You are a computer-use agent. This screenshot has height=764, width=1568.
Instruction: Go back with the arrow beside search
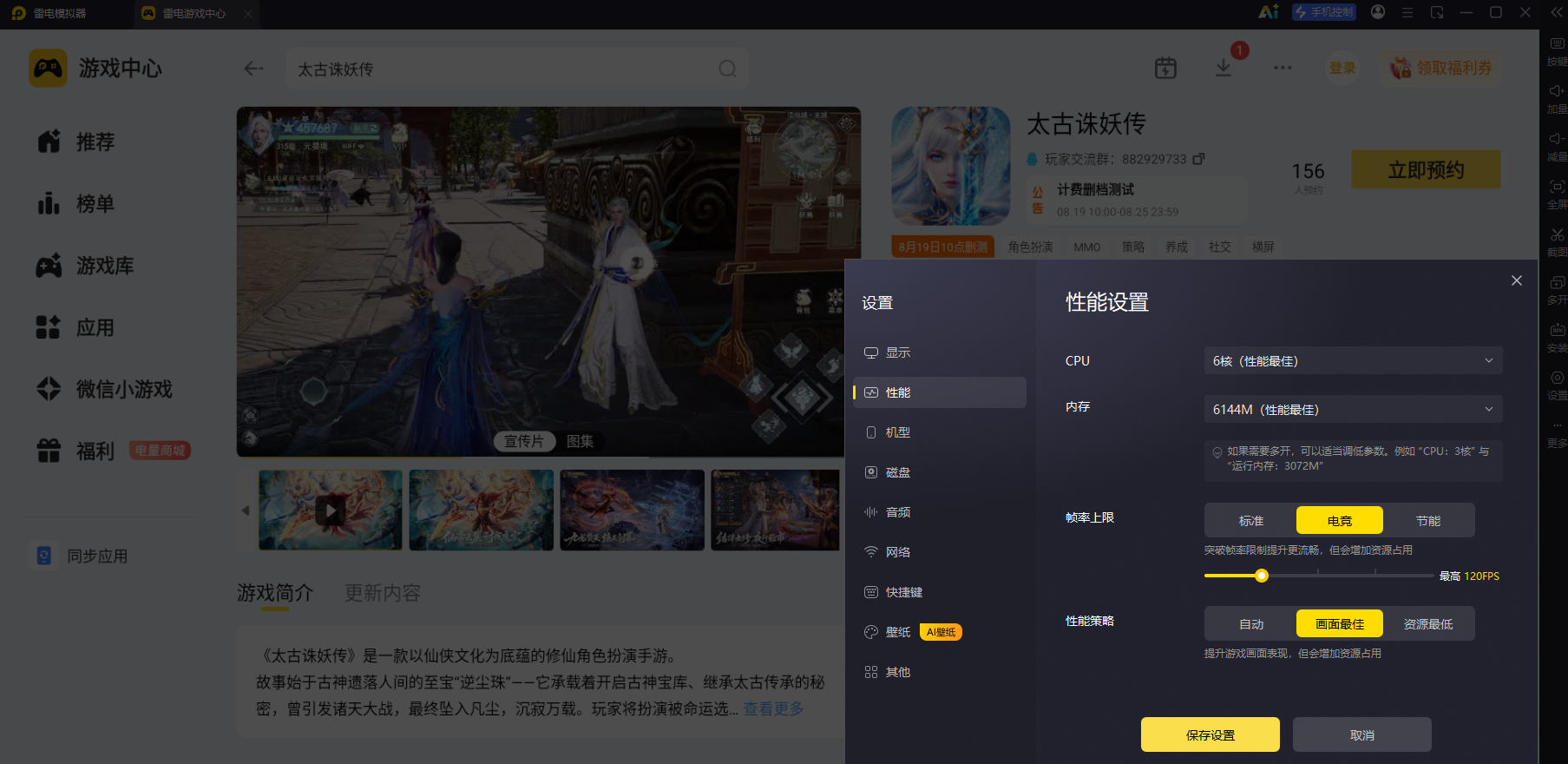point(253,69)
